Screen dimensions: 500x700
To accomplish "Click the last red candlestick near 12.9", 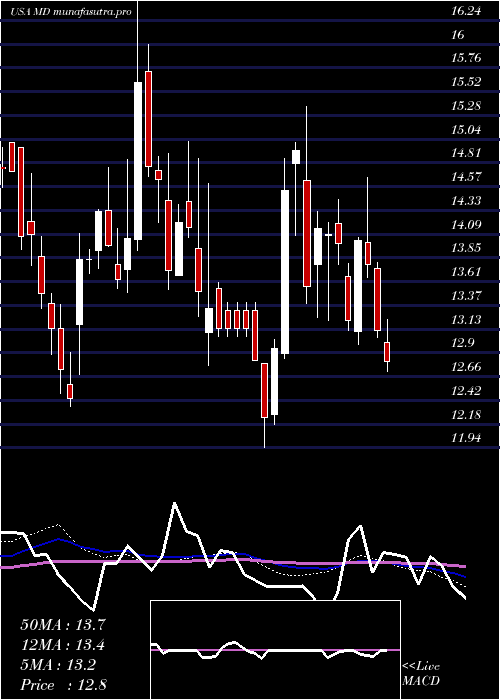I will click(387, 352).
